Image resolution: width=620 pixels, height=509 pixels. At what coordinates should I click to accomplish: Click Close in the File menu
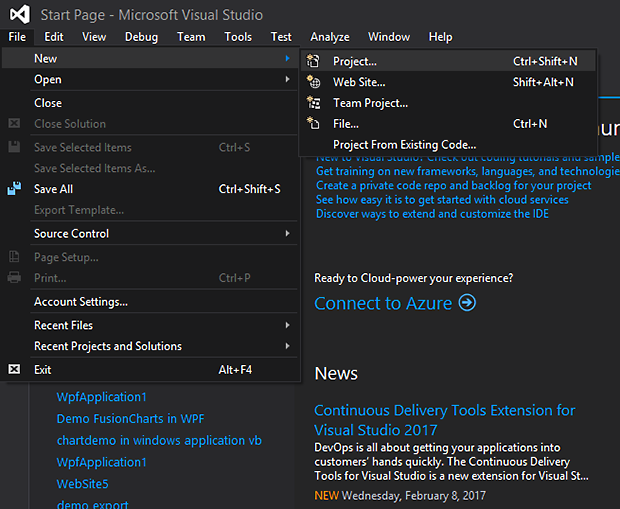pyautogui.click(x=48, y=102)
